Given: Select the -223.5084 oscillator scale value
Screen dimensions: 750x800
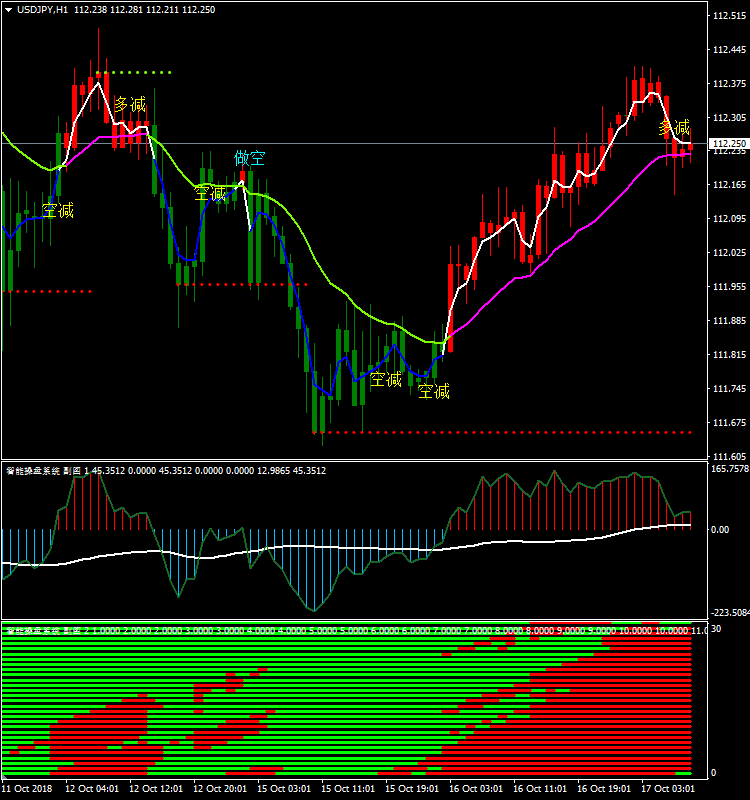Looking at the screenshot, I should 728,613.
